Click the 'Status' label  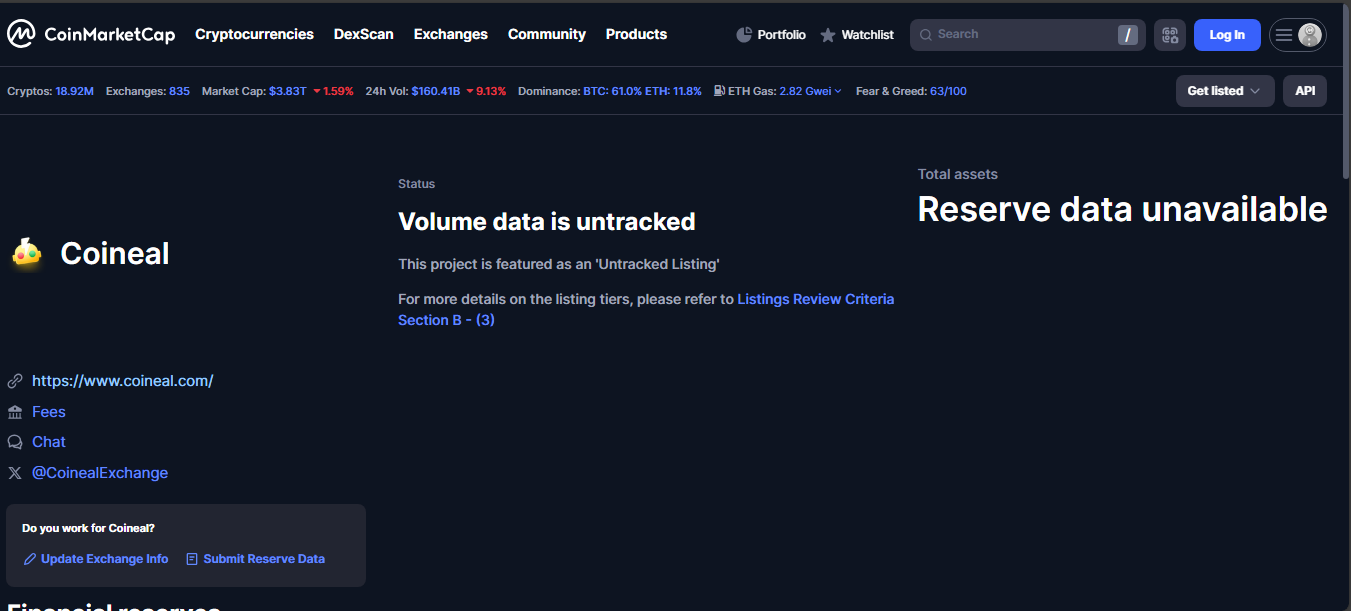click(416, 184)
